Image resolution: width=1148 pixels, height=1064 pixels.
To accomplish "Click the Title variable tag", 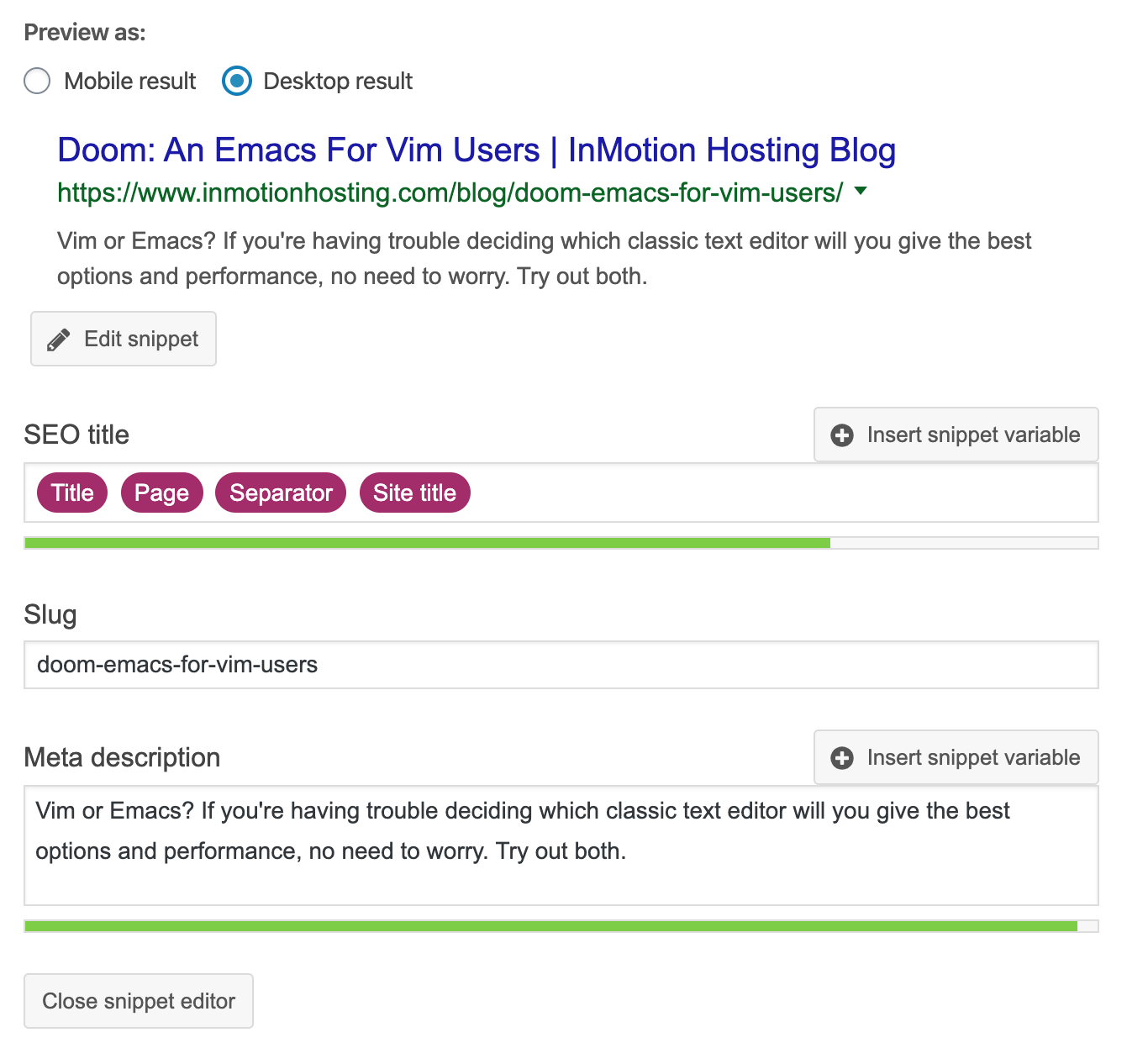I will [x=72, y=493].
